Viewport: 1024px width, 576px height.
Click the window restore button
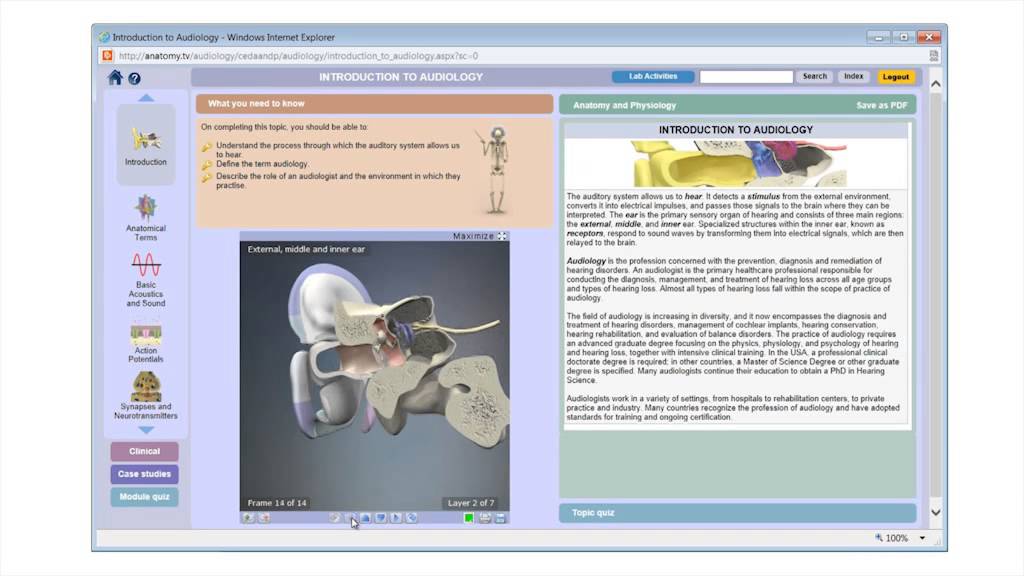(x=904, y=37)
